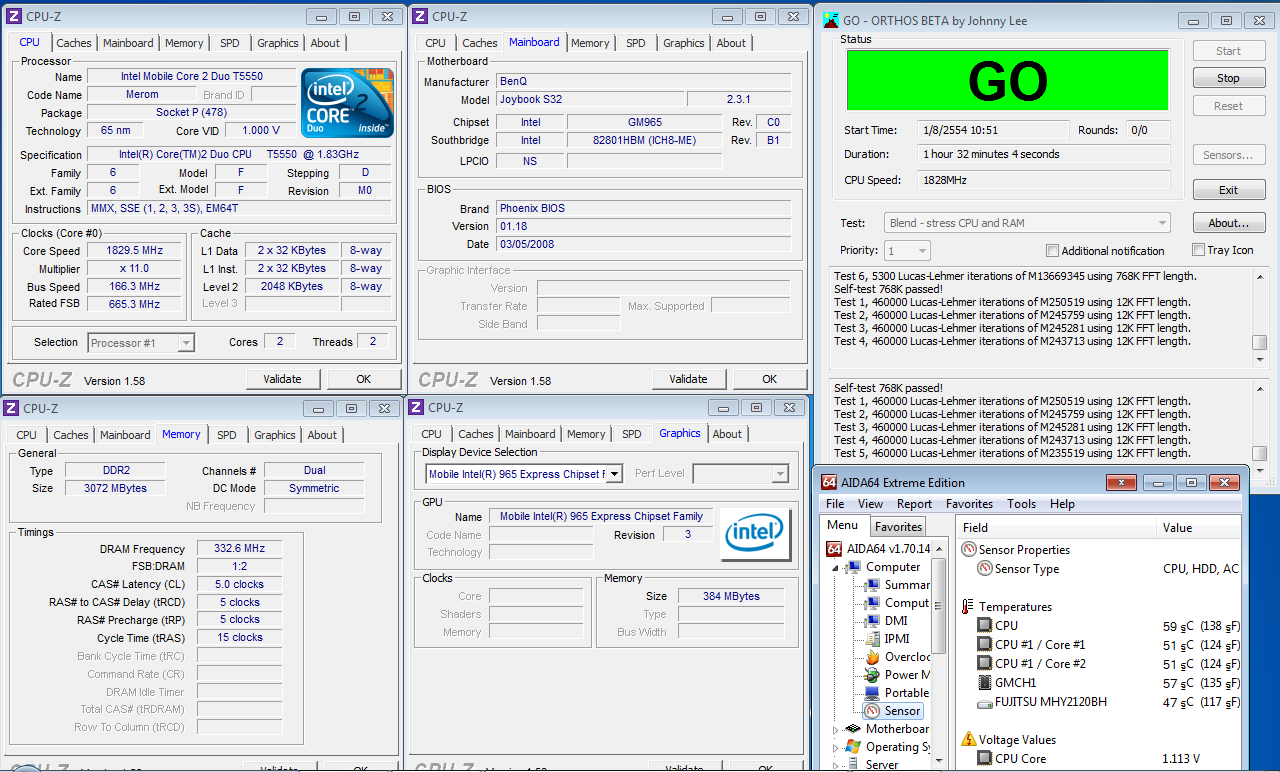
Task: Click the green GO status indicator
Action: [1007, 80]
